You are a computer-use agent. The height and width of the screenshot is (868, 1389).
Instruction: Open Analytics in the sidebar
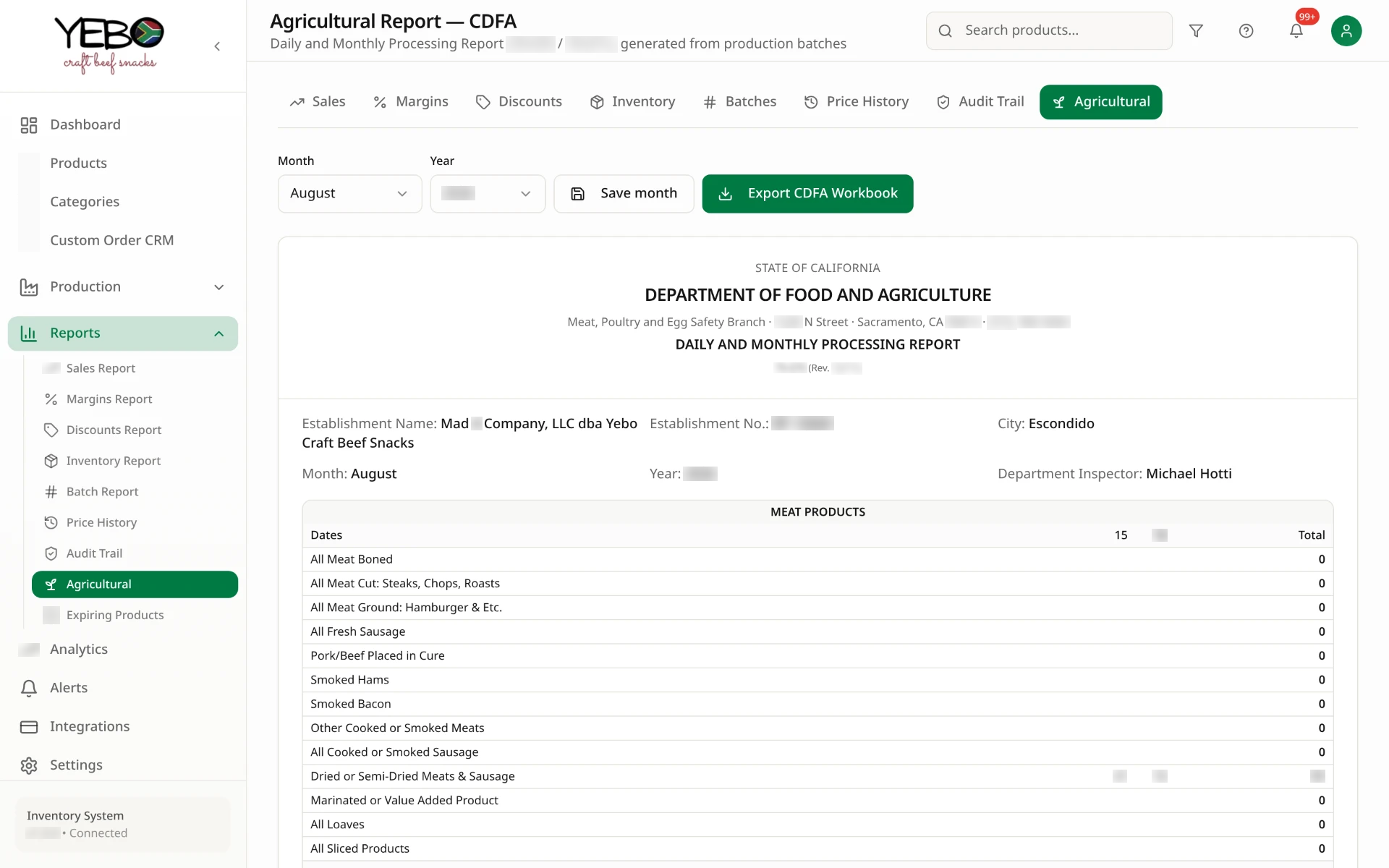click(x=79, y=650)
